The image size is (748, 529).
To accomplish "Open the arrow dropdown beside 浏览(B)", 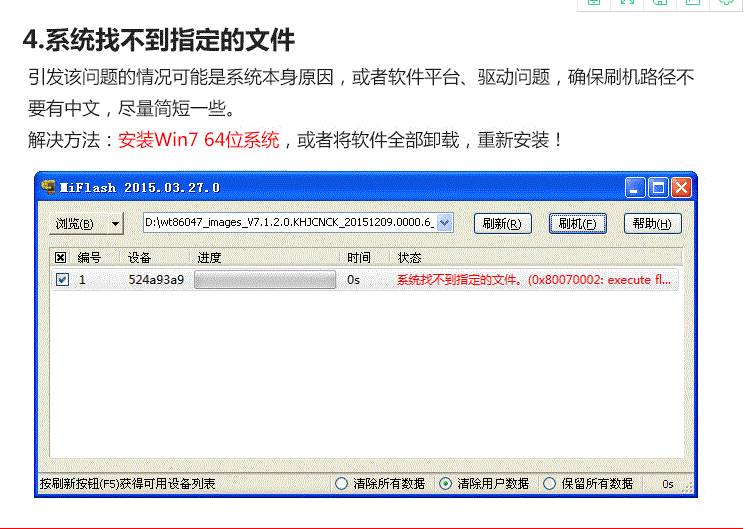I will click(115, 223).
